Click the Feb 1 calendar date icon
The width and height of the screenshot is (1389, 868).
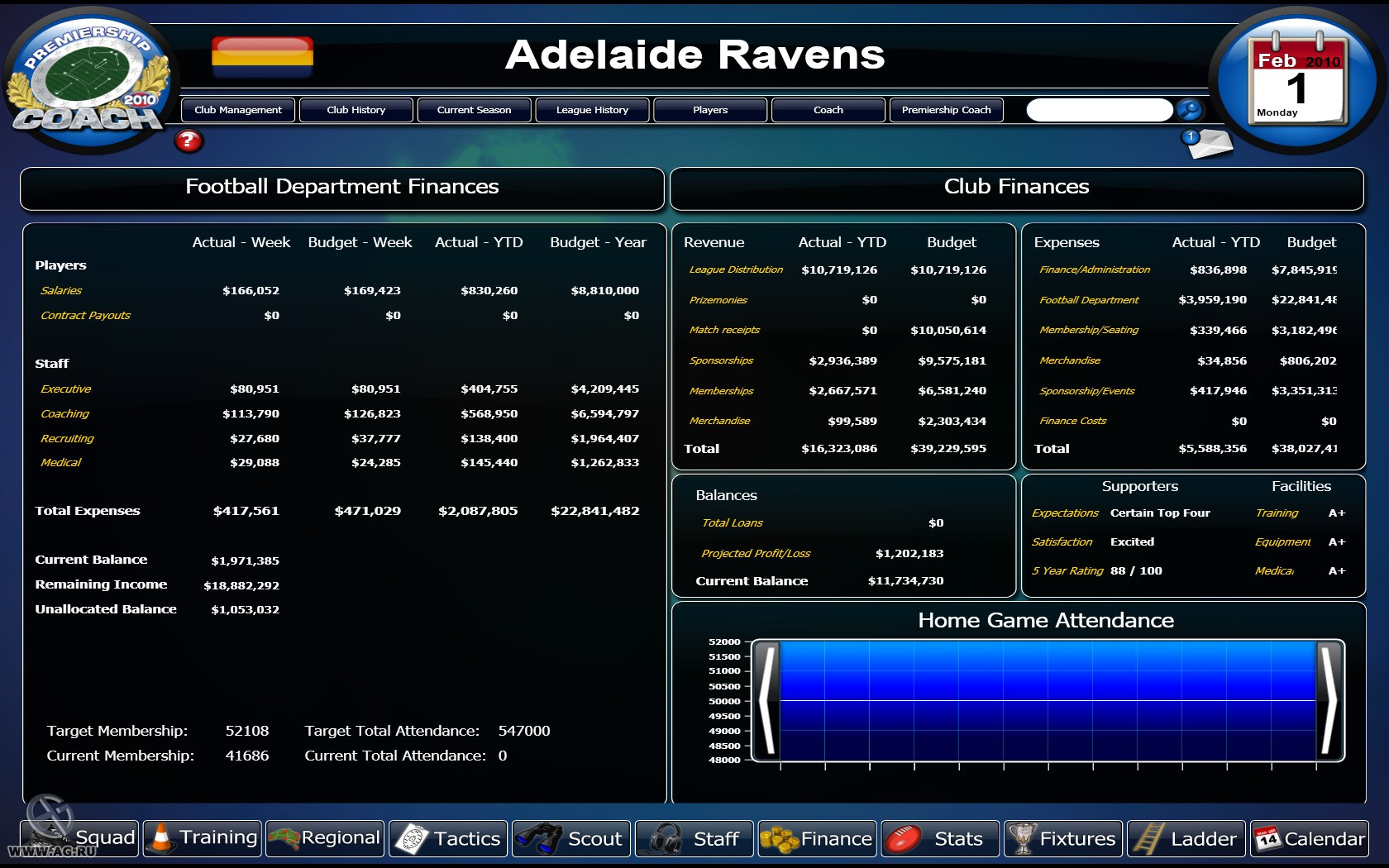(x=1297, y=79)
